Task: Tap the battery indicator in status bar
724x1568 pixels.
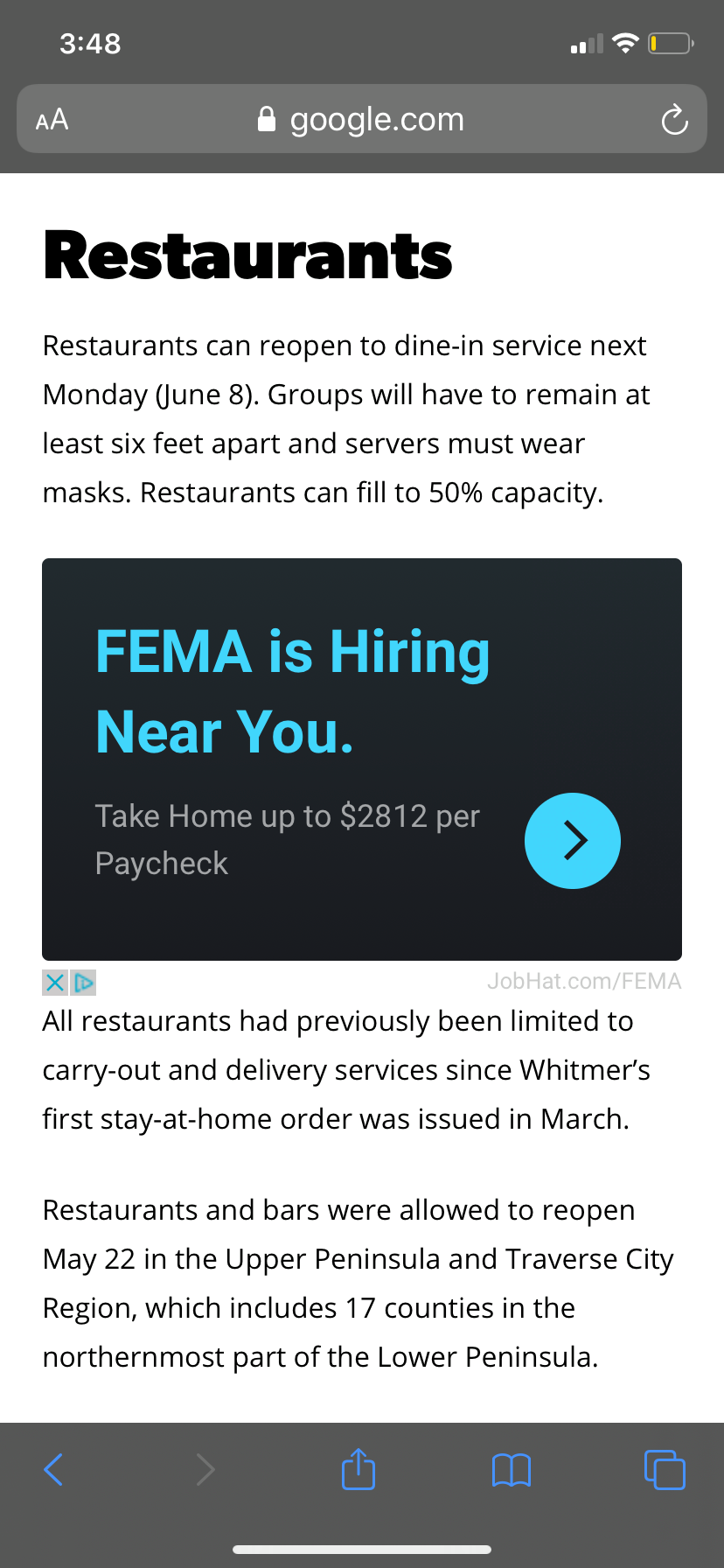Action: pyautogui.click(x=671, y=43)
